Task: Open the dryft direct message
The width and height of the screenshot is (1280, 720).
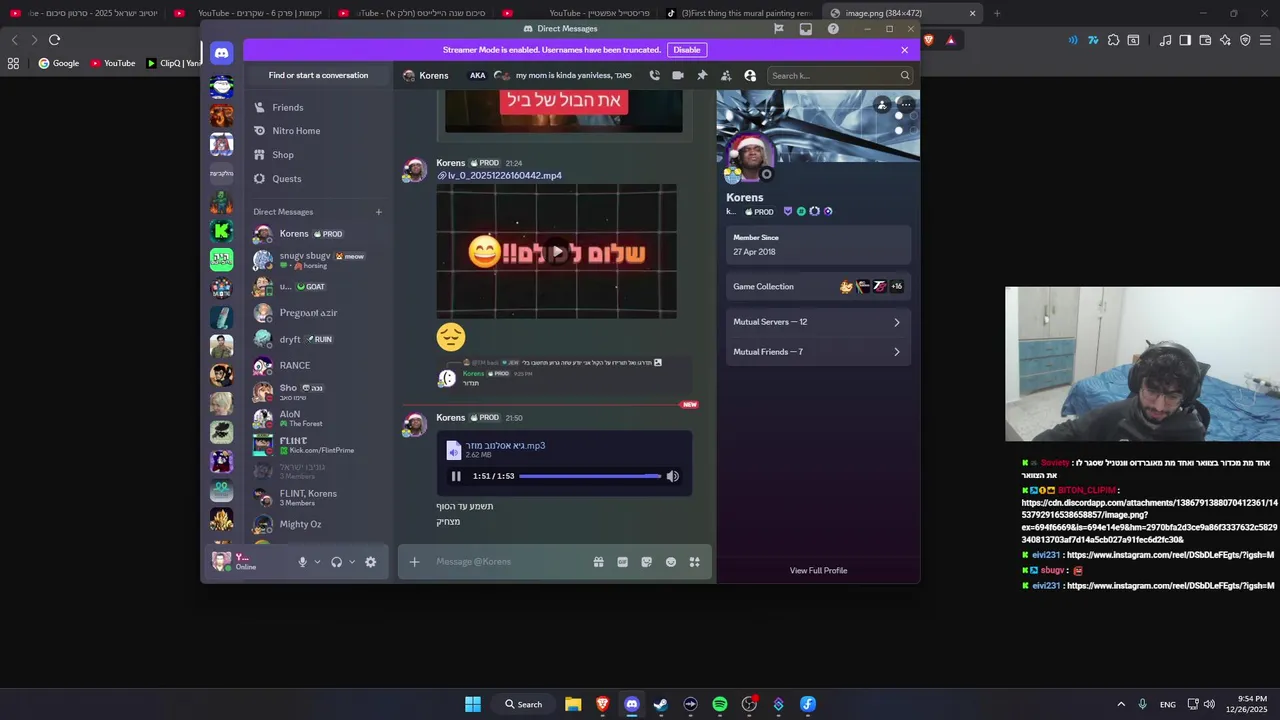Action: (318, 339)
